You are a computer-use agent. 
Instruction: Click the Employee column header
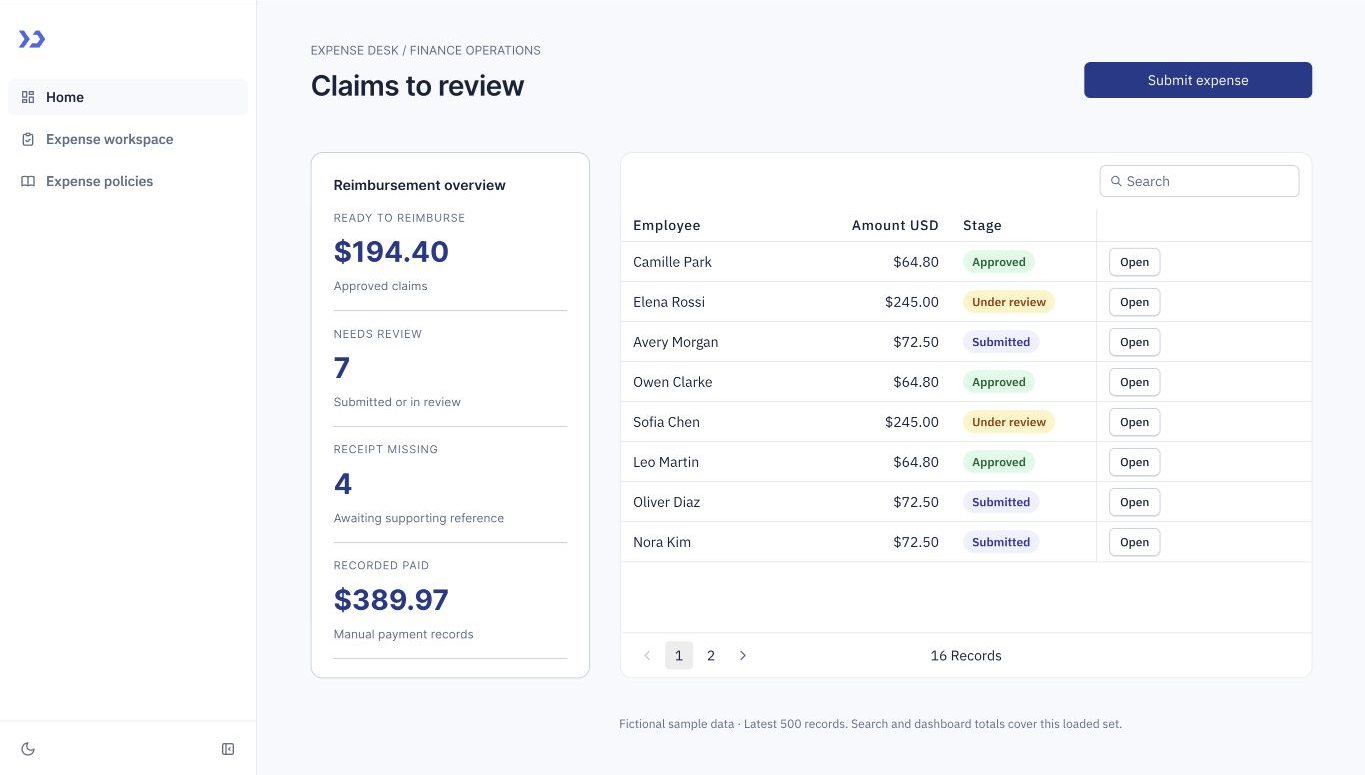click(x=667, y=225)
